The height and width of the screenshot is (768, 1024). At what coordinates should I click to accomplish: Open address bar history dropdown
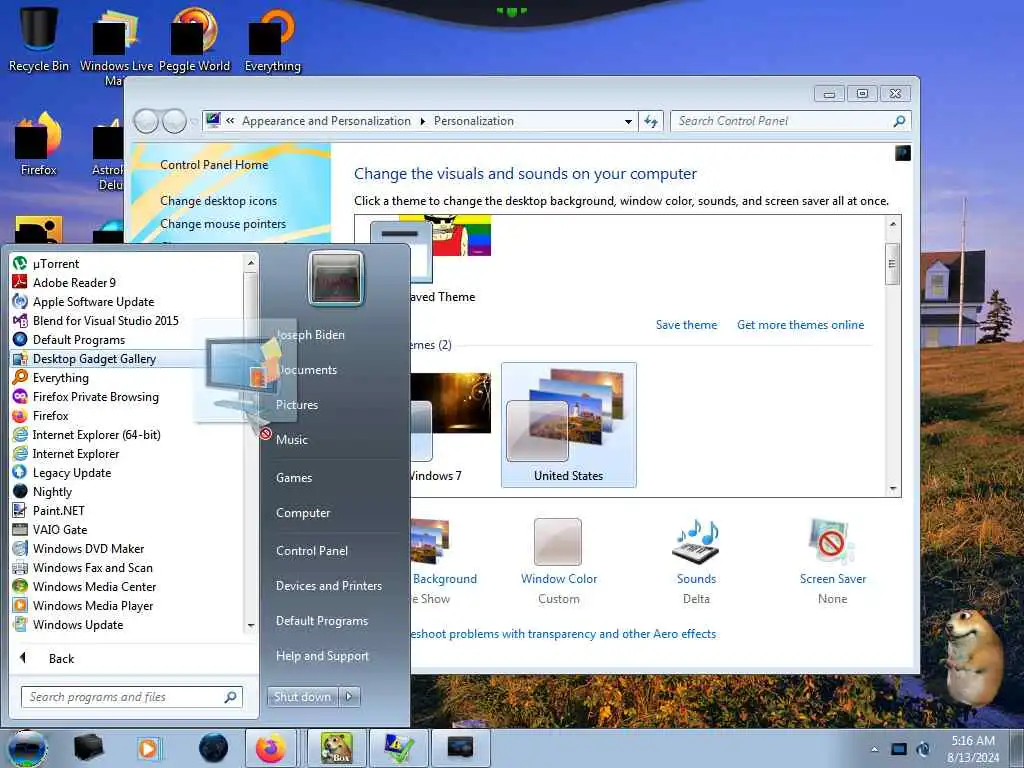pyautogui.click(x=628, y=121)
